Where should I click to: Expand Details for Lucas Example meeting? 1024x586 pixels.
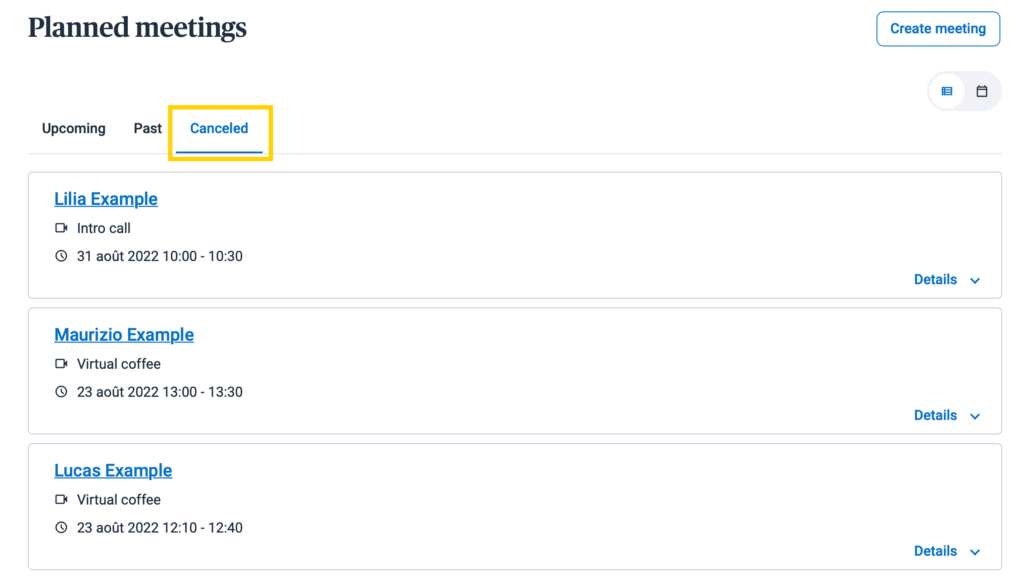pyautogui.click(x=947, y=551)
